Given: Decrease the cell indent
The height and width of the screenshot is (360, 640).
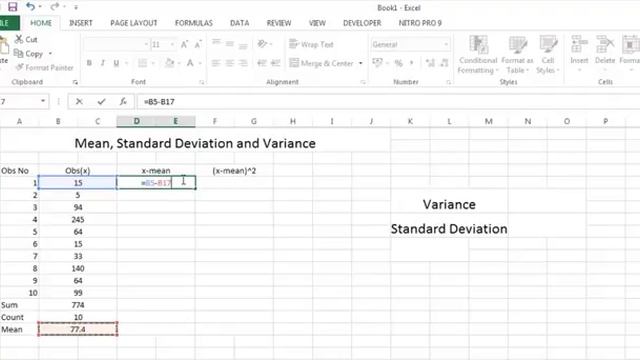Looking at the screenshot, I should point(262,63).
